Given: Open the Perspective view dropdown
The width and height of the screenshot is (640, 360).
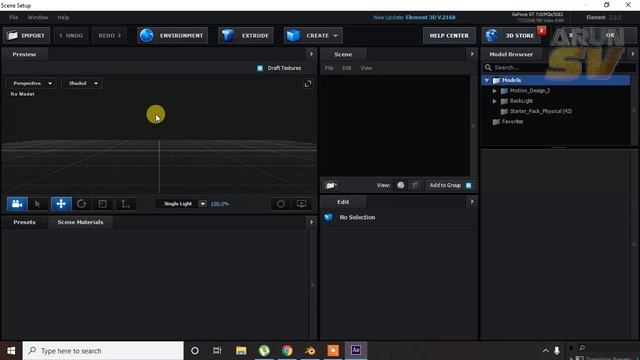Looking at the screenshot, I should pyautogui.click(x=31, y=83).
